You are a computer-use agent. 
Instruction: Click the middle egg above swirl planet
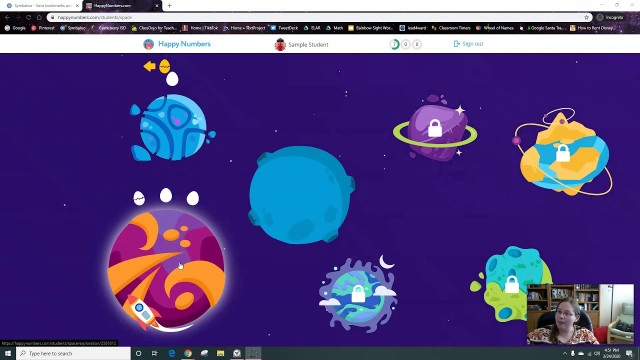pos(166,195)
